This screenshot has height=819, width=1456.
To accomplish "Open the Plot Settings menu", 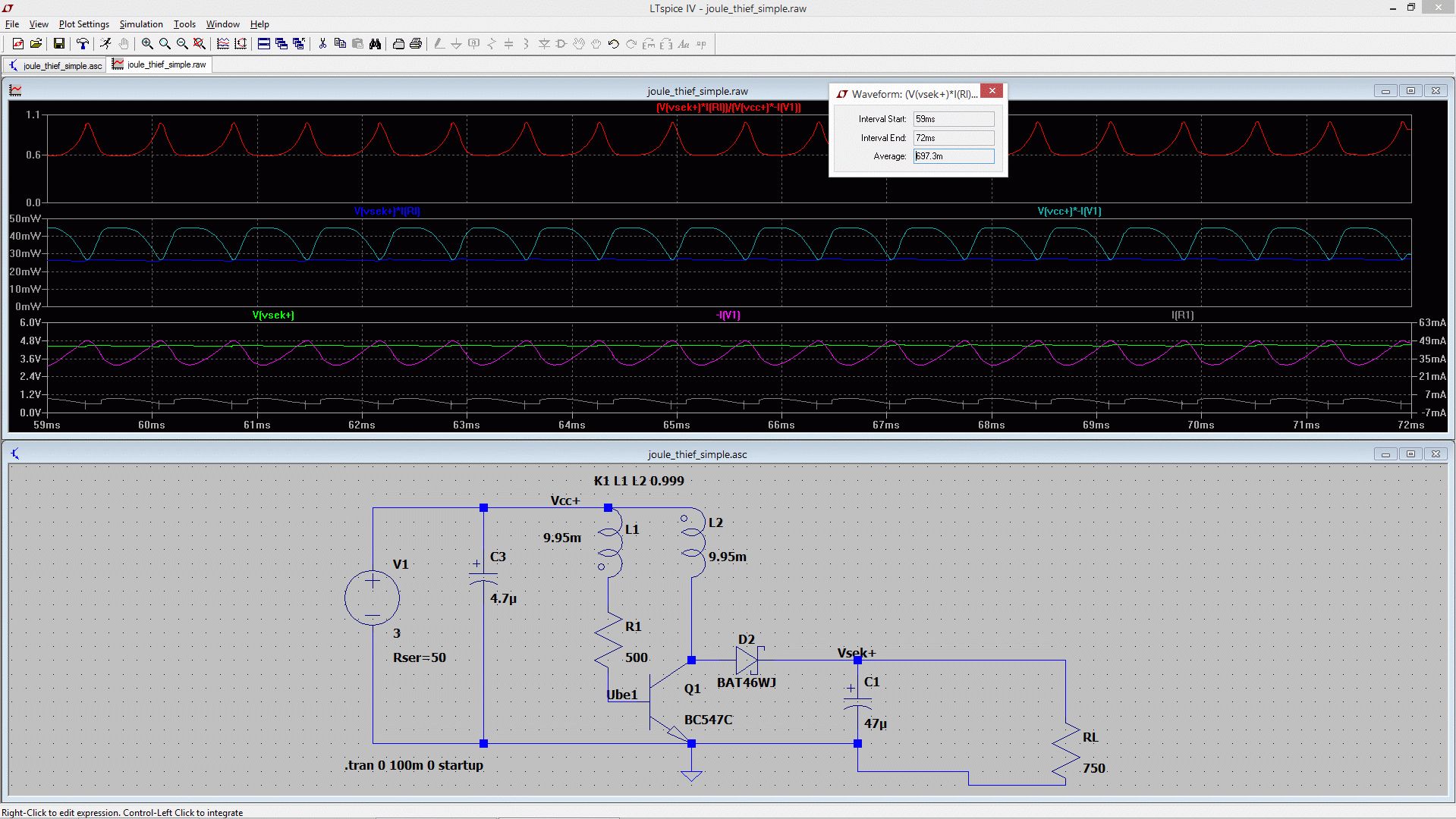I will (x=83, y=24).
